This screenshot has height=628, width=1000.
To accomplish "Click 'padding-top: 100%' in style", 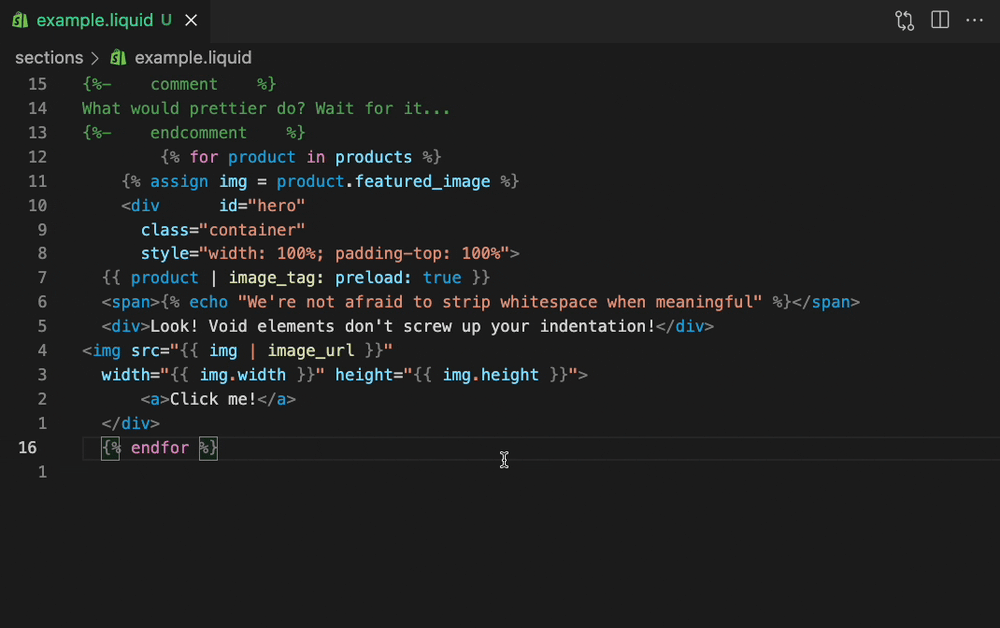I will (x=418, y=254).
